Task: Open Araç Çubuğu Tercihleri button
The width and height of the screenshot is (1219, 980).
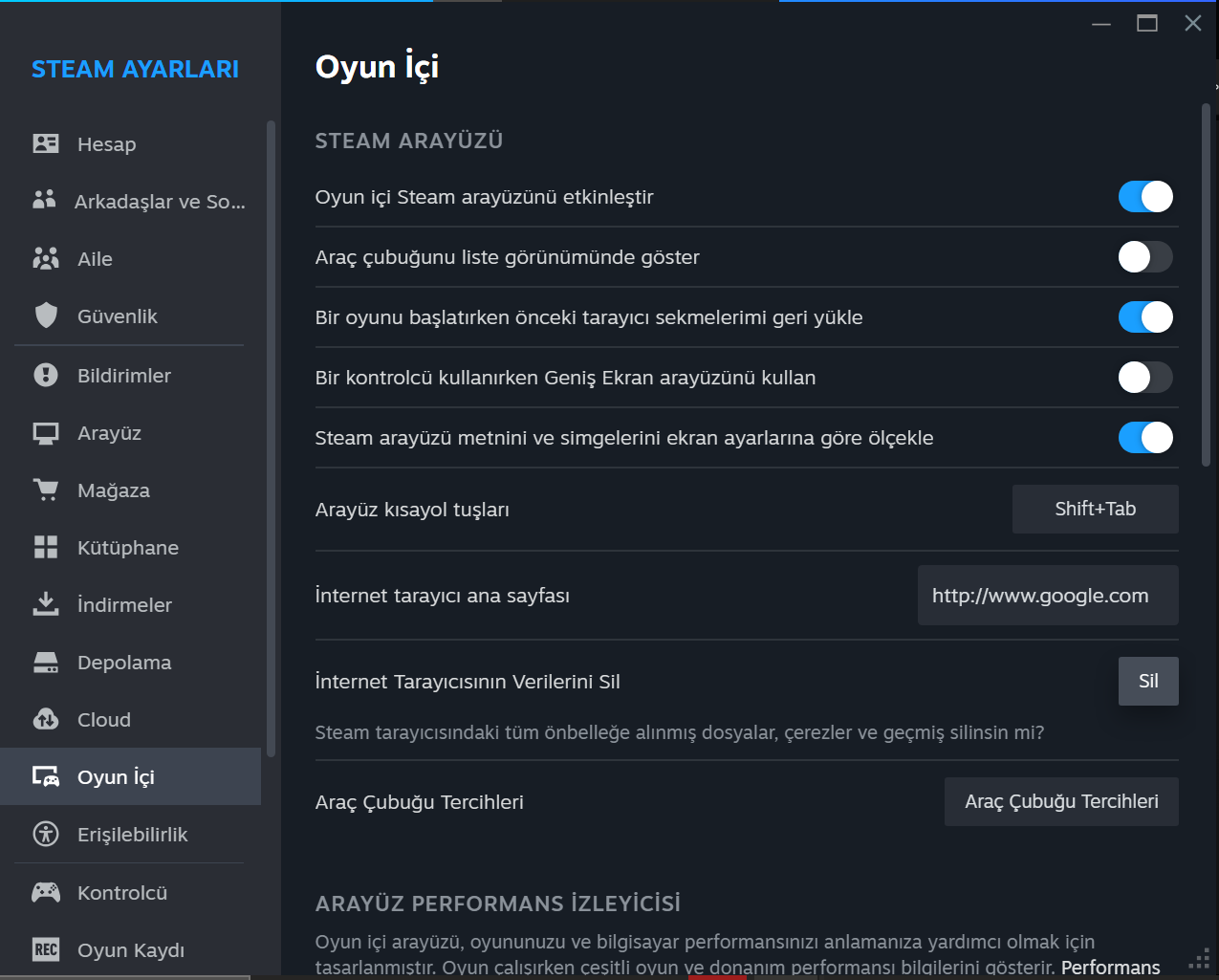Action: click(x=1061, y=801)
